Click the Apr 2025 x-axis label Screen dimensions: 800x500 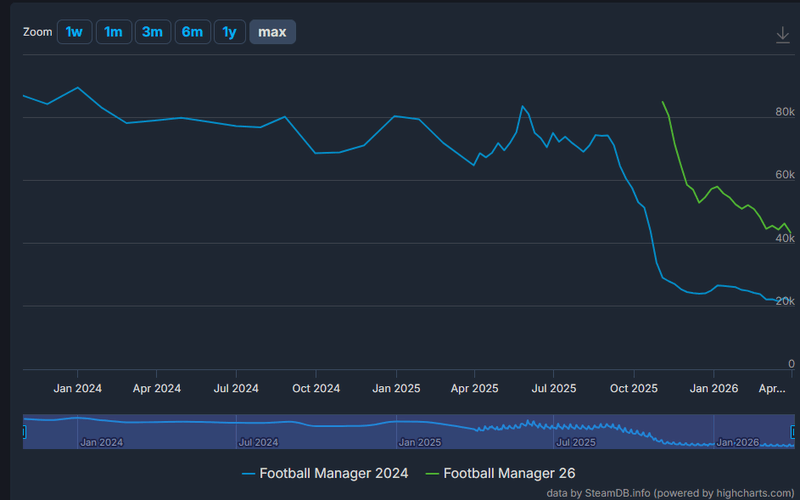pyautogui.click(x=474, y=389)
